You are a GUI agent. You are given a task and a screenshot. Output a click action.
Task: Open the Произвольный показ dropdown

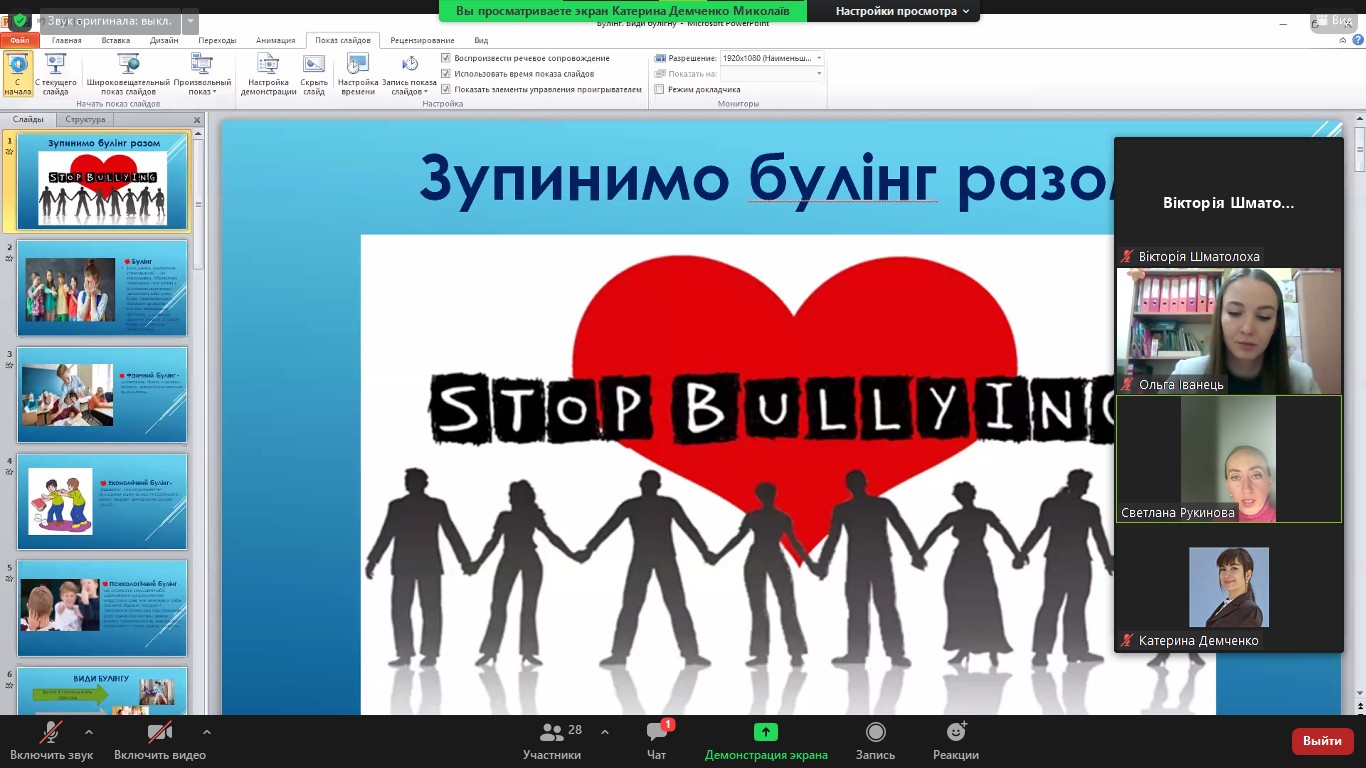[x=202, y=74]
